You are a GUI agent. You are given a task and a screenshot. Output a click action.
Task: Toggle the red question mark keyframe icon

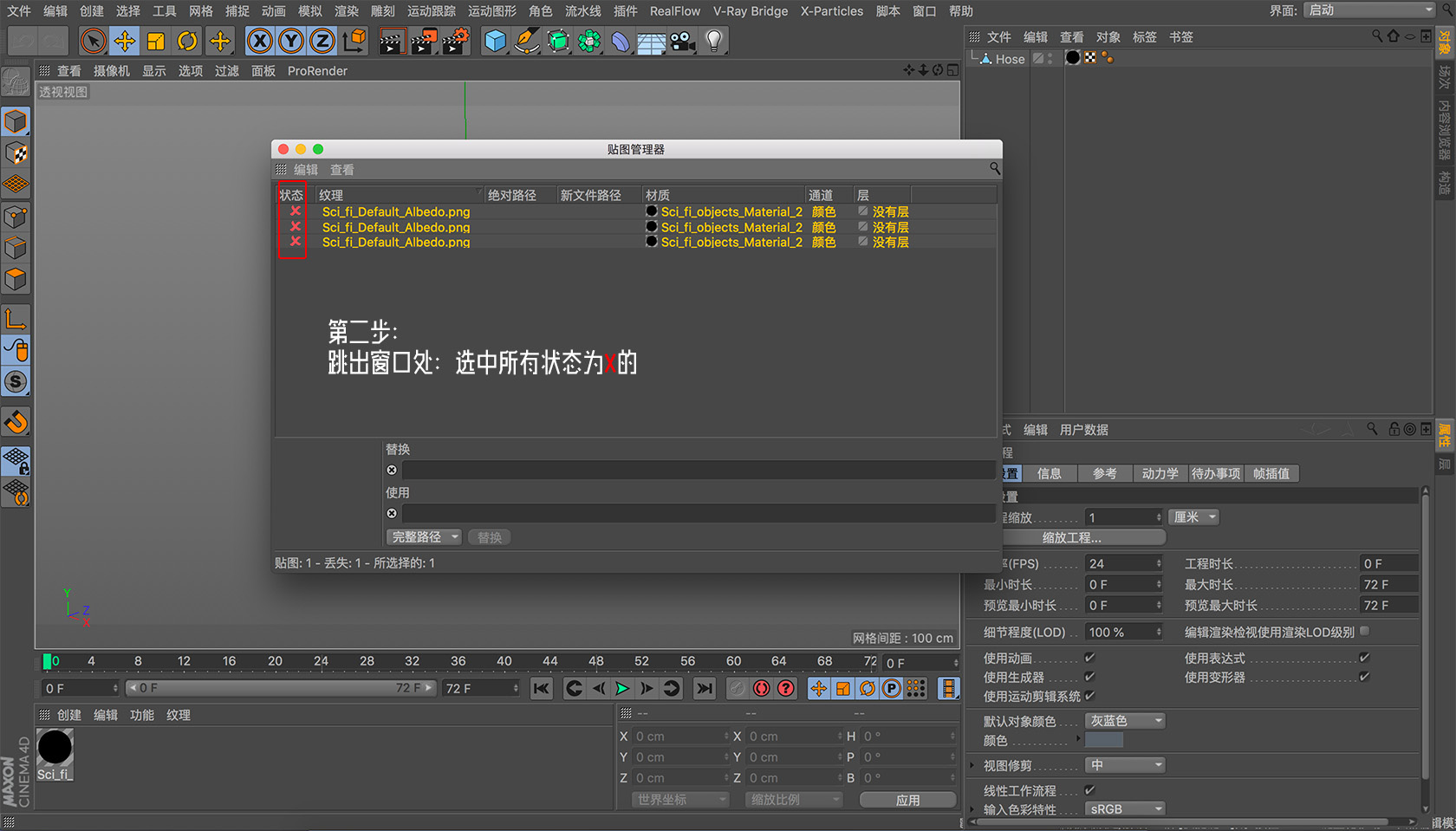pyautogui.click(x=786, y=688)
